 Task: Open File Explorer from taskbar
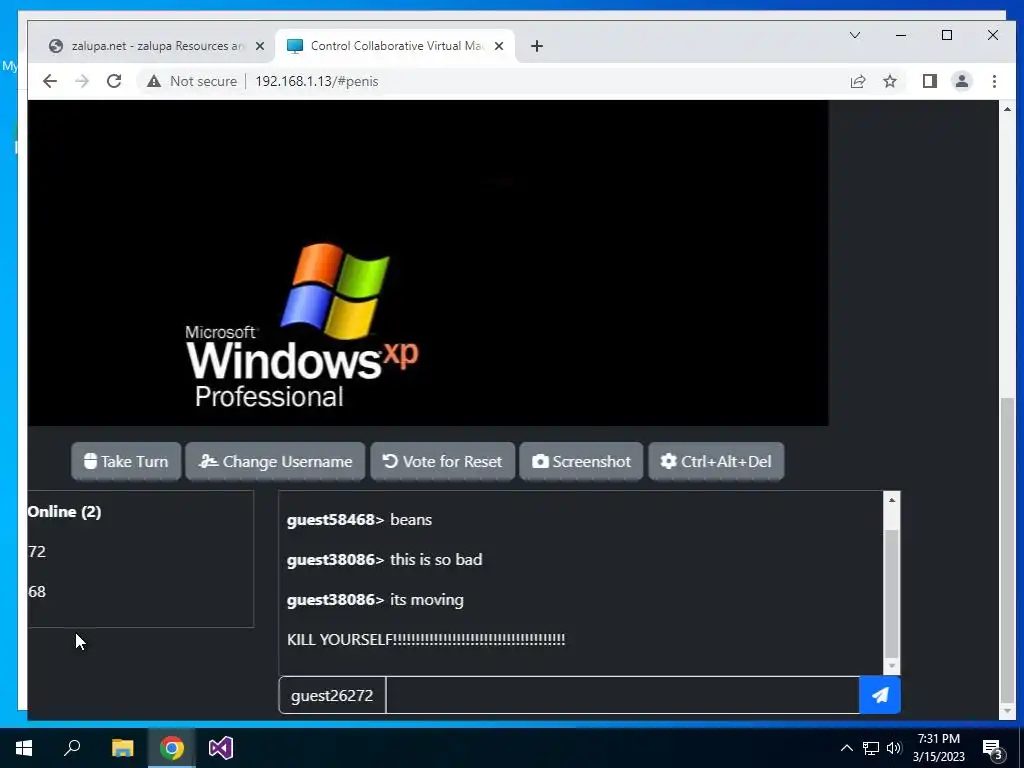tap(122, 748)
